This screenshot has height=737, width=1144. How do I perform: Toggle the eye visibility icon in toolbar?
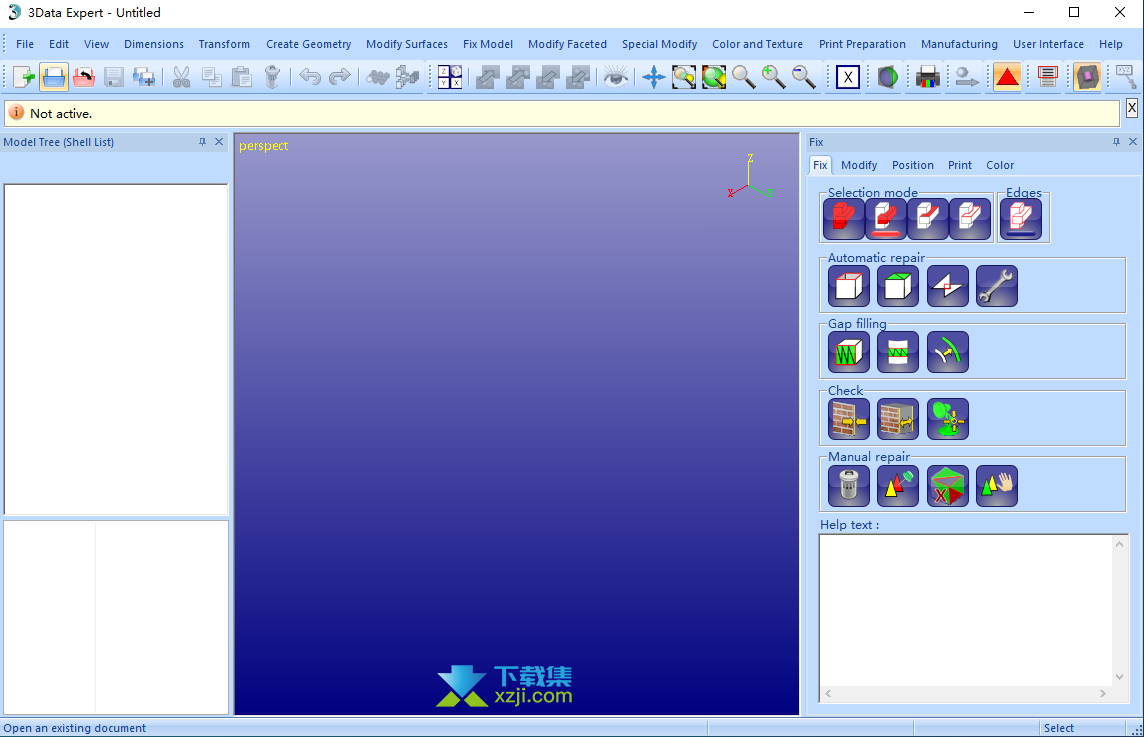coord(615,77)
